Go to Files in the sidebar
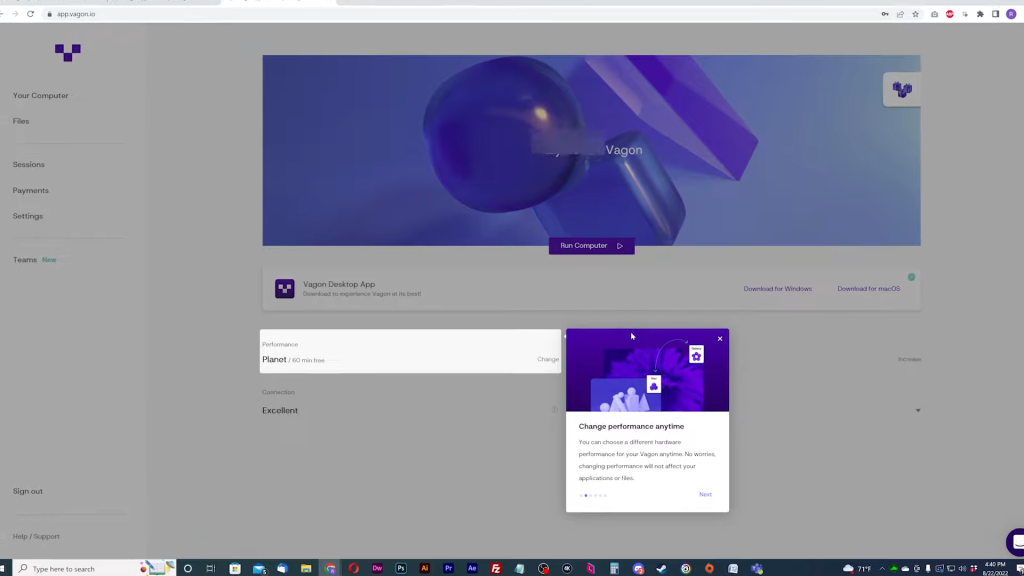 21,121
